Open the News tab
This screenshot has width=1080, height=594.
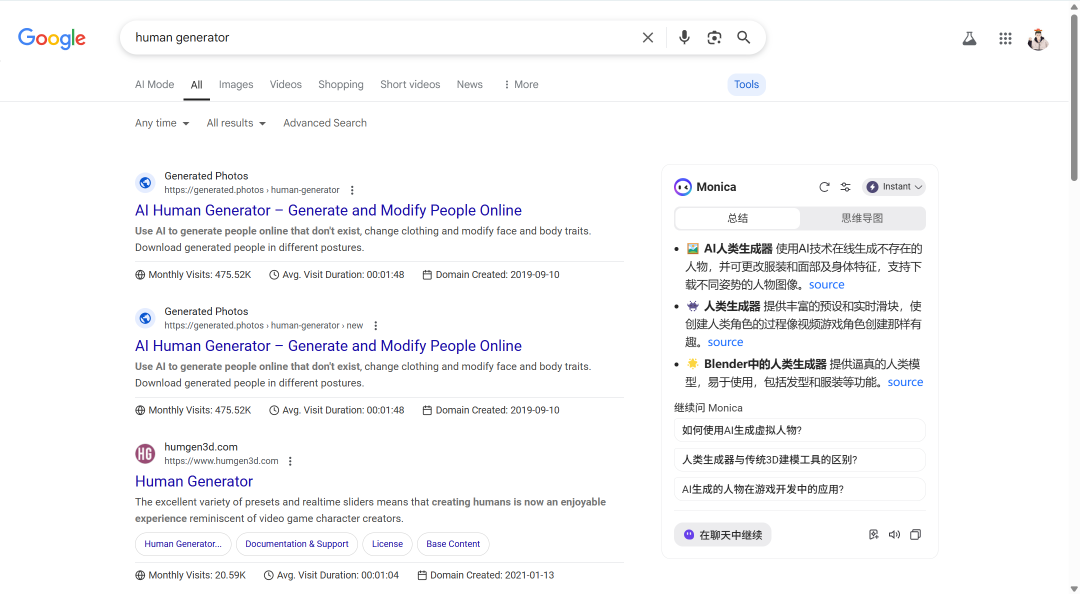click(x=470, y=84)
